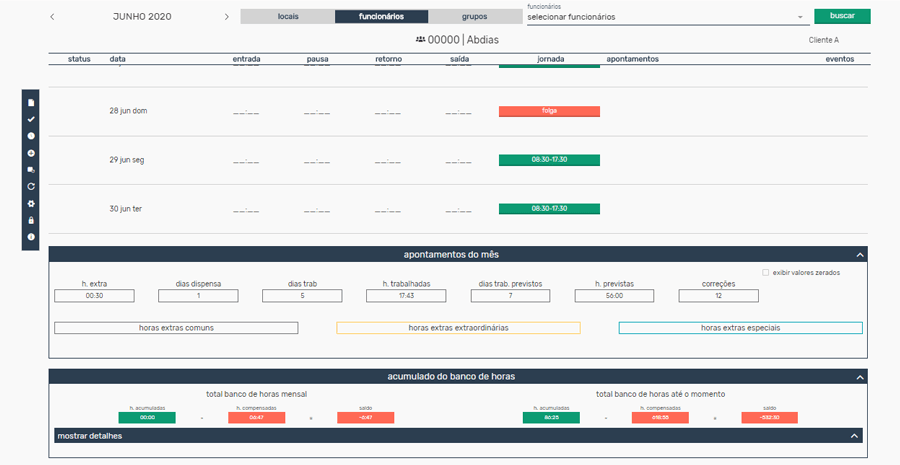Click the total banco de horas mensal heading

pos(257,394)
